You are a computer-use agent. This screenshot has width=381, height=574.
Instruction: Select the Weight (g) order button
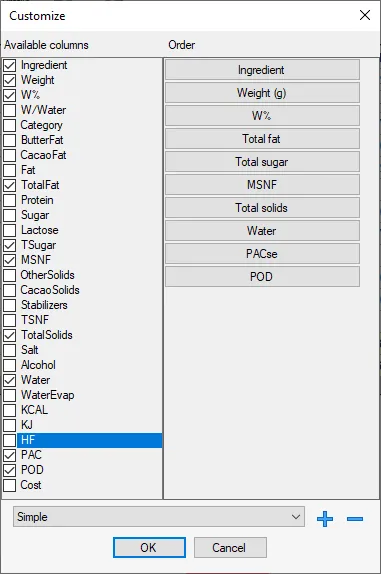tap(262, 93)
